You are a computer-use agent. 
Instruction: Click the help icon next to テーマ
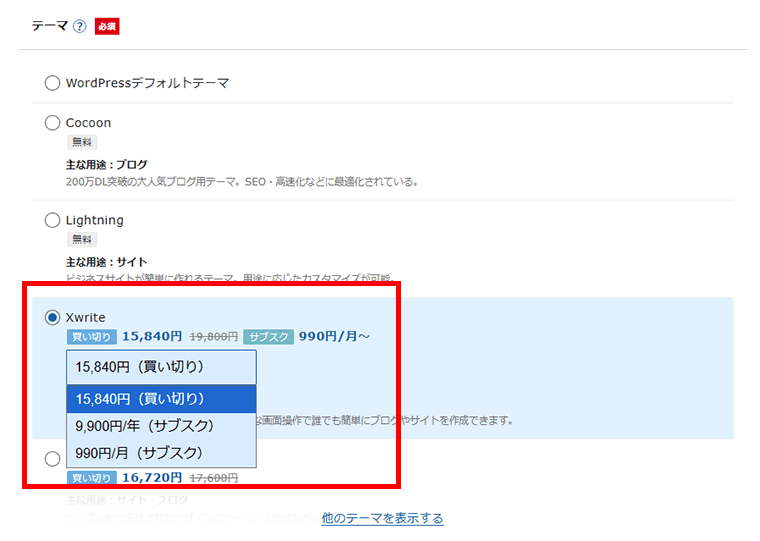tap(80, 26)
